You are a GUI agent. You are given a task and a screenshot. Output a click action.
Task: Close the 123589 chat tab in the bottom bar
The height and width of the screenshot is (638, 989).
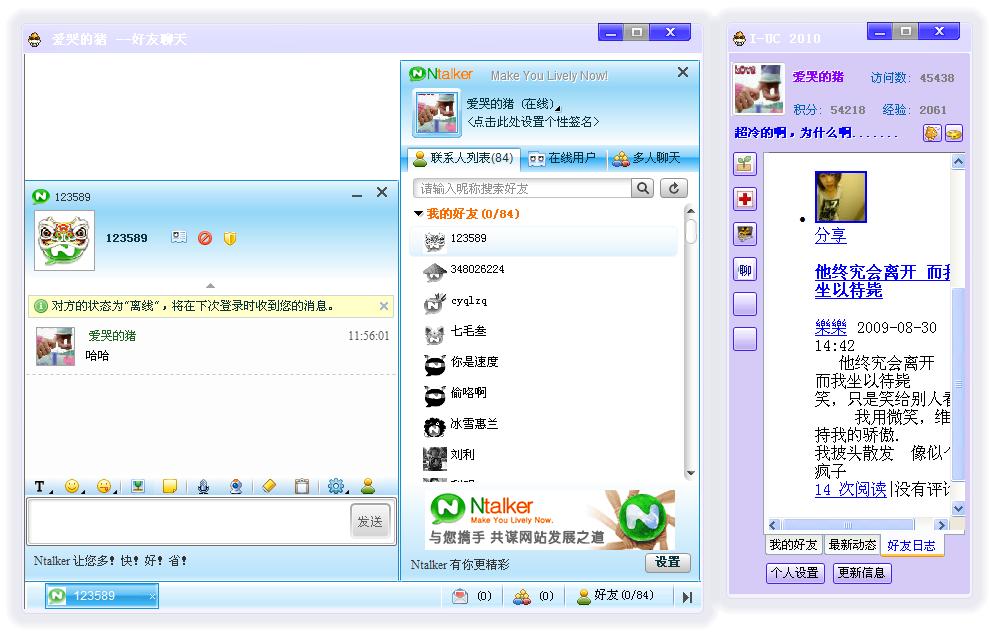coord(152,596)
